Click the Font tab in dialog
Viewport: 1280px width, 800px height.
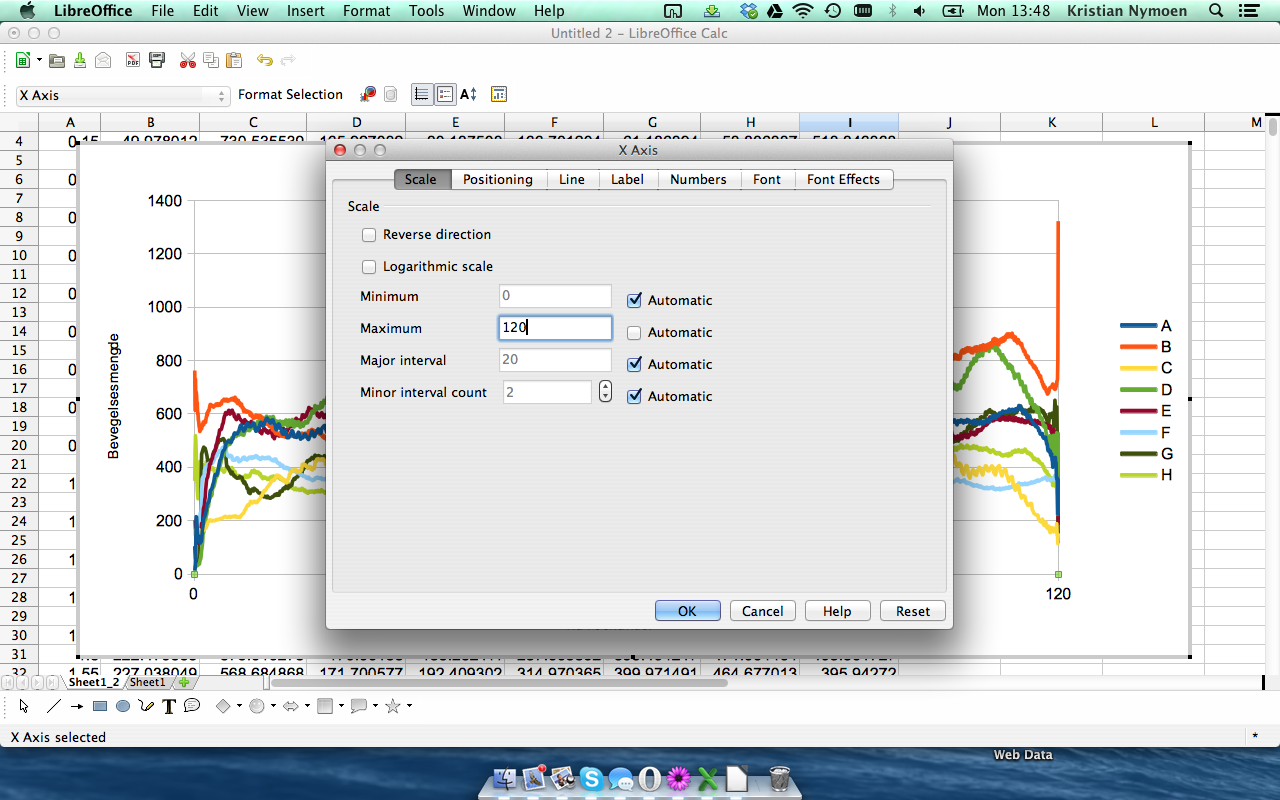coord(767,179)
